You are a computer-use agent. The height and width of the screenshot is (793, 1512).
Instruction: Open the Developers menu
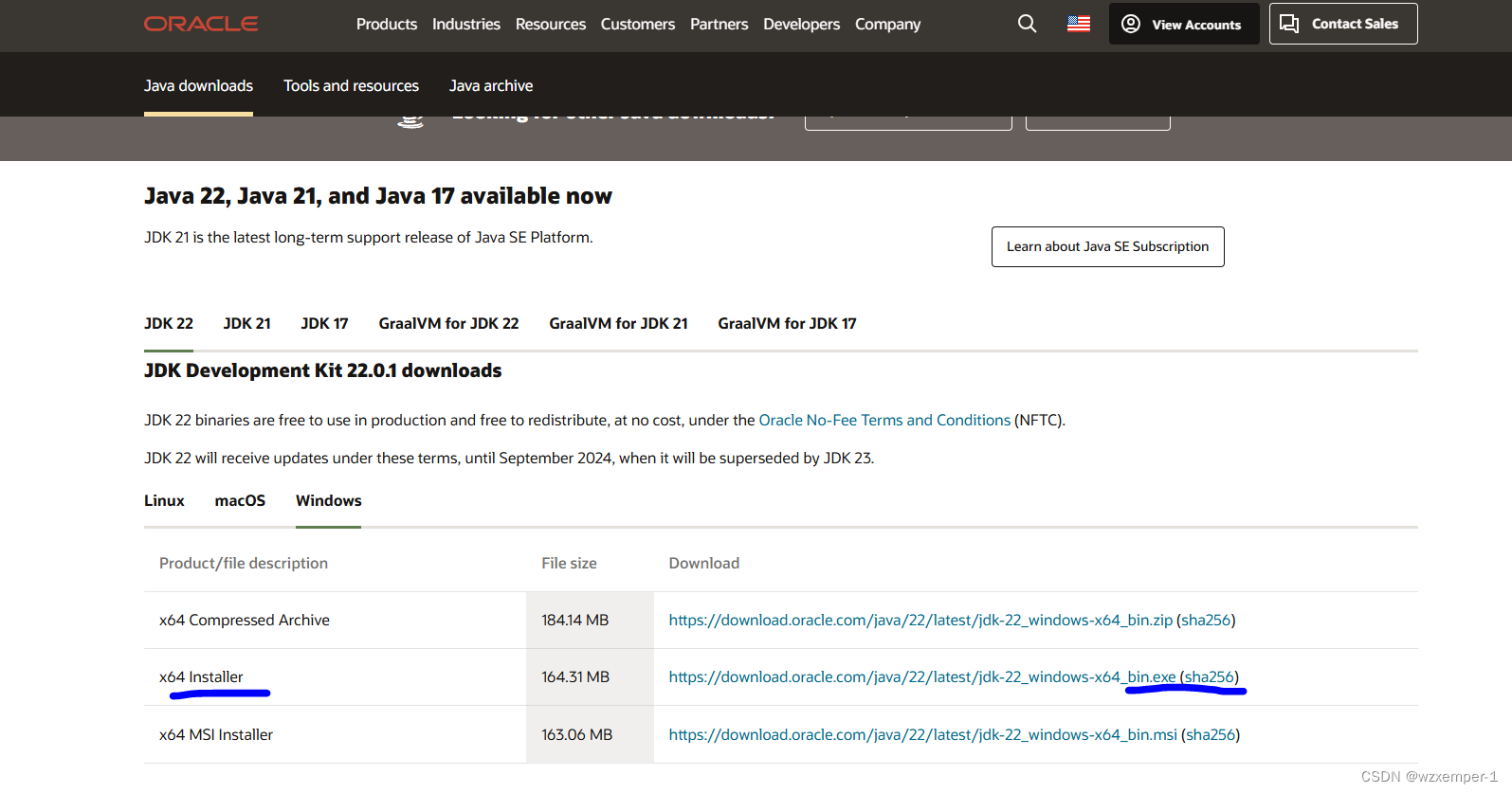click(802, 24)
